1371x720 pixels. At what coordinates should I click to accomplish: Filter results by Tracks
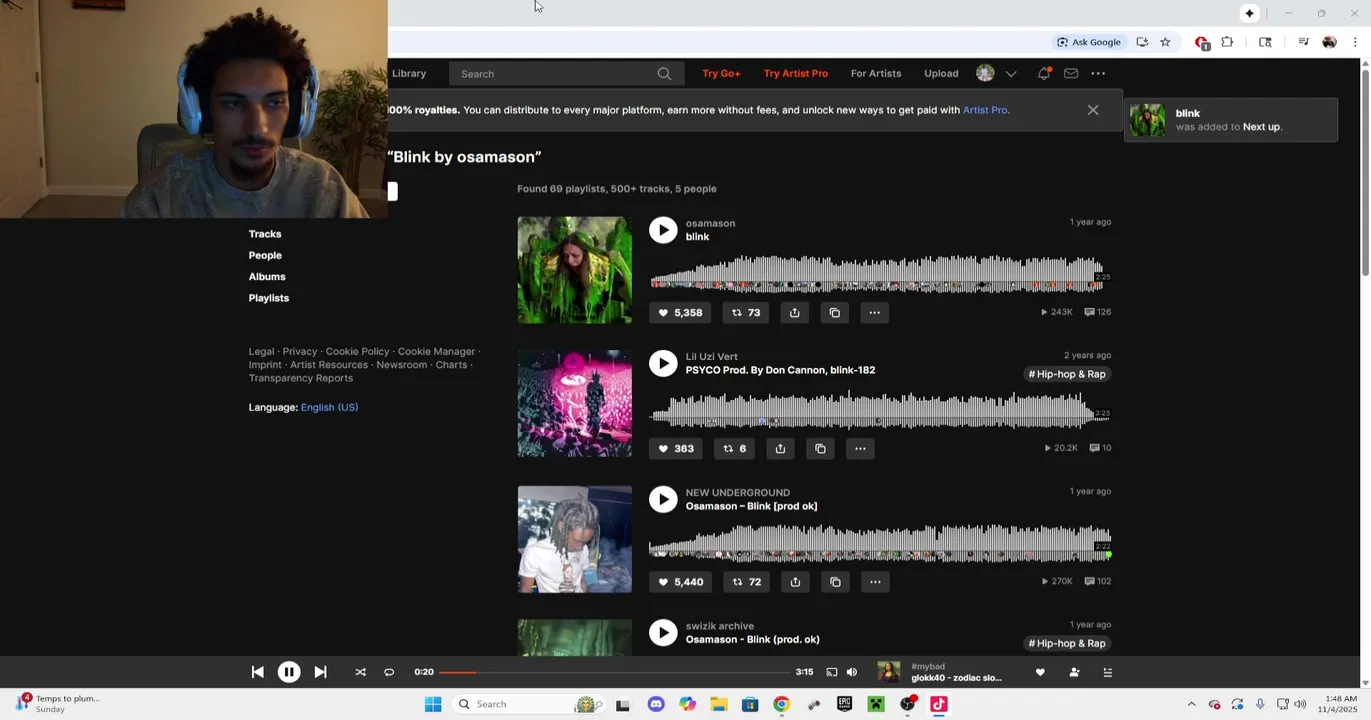[265, 234]
